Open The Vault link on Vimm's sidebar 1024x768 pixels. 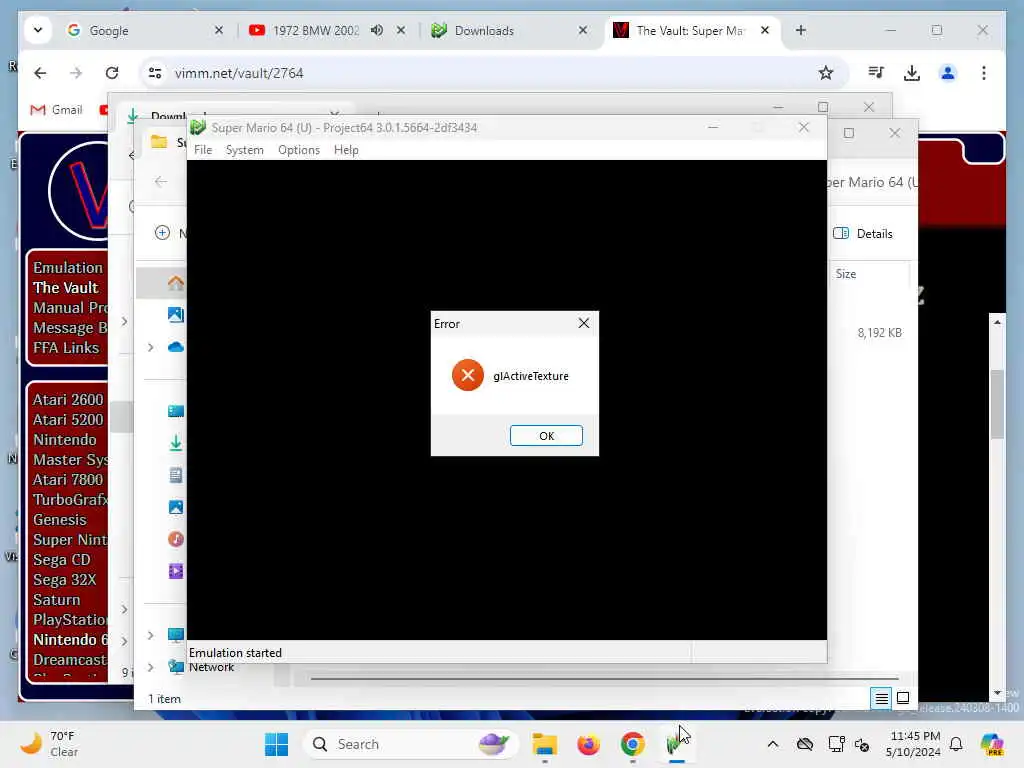[x=65, y=288]
